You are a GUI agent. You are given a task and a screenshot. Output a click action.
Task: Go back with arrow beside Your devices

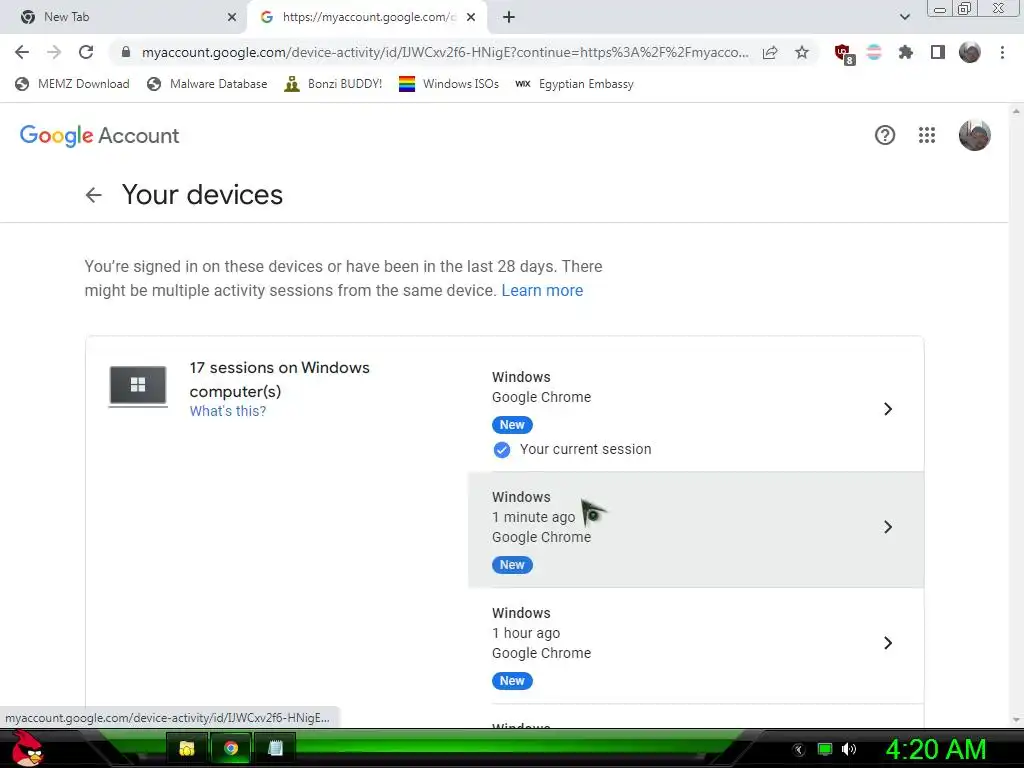93,195
